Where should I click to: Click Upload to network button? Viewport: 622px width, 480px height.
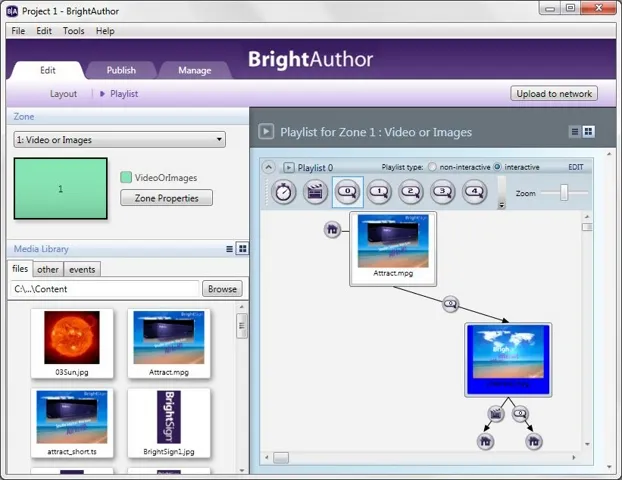tap(554, 94)
